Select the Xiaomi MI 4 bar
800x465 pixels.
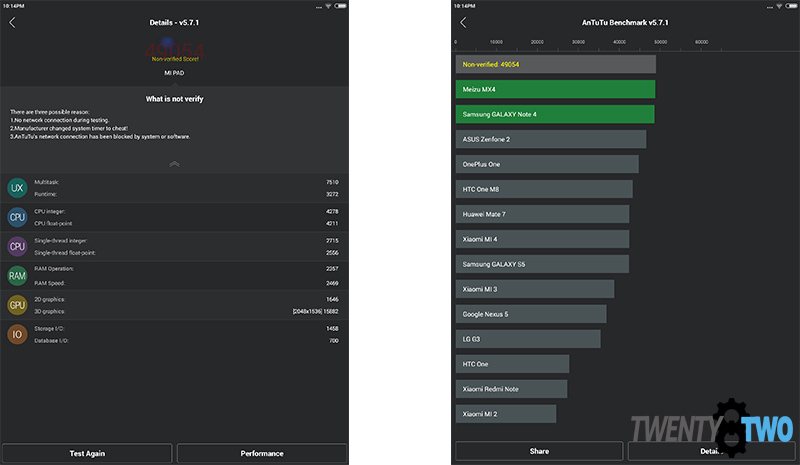[542, 239]
